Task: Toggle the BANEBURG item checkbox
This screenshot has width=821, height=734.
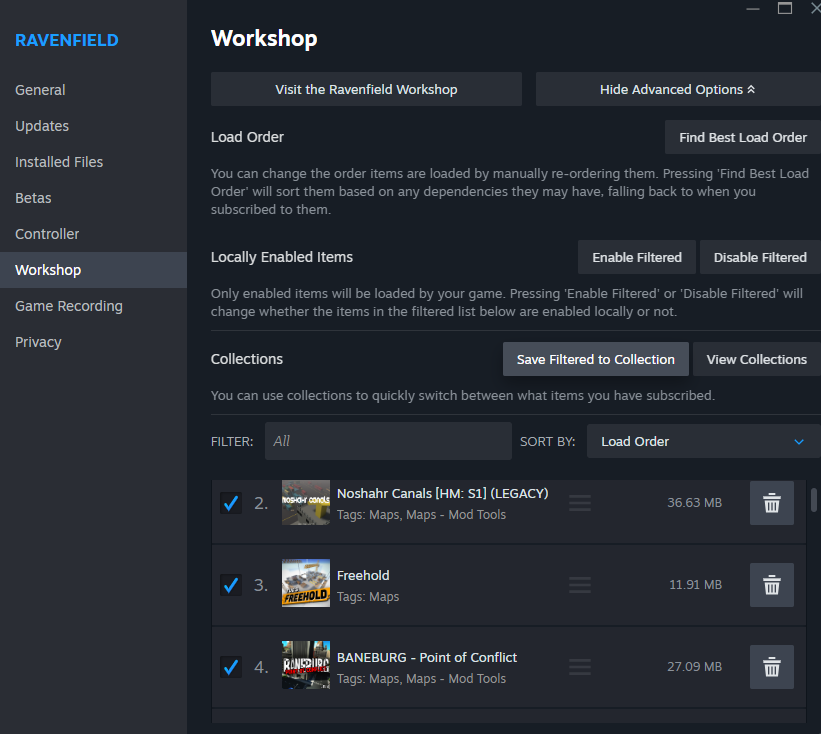Action: coord(230,667)
